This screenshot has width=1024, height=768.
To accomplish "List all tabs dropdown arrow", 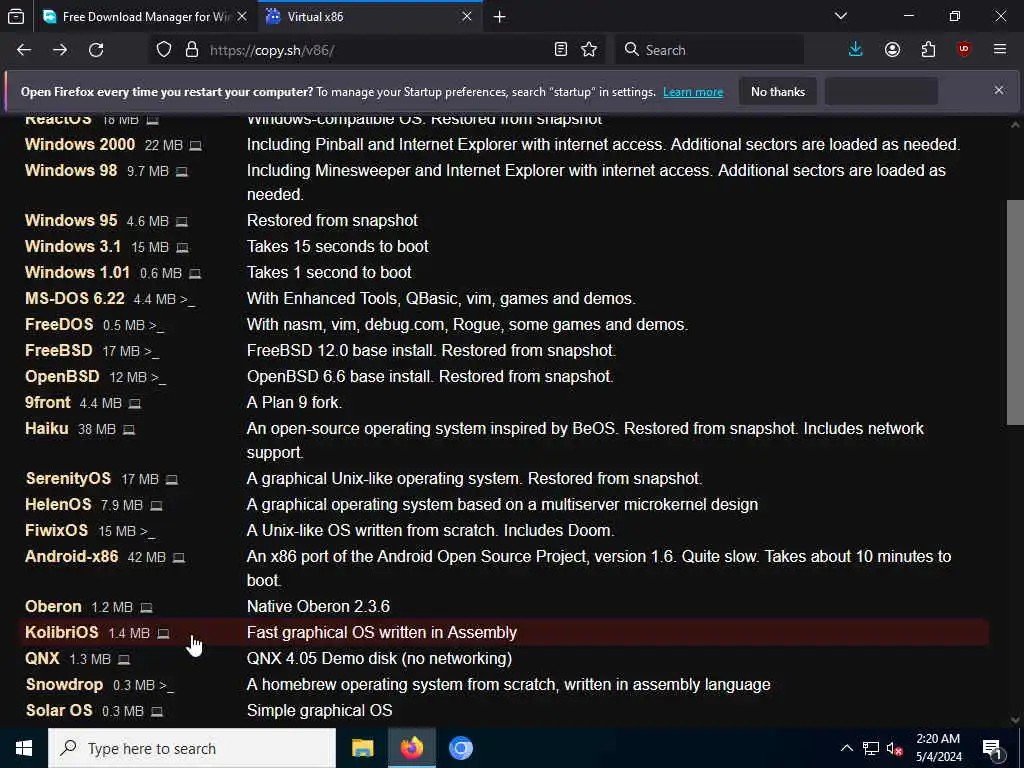I will [841, 16].
